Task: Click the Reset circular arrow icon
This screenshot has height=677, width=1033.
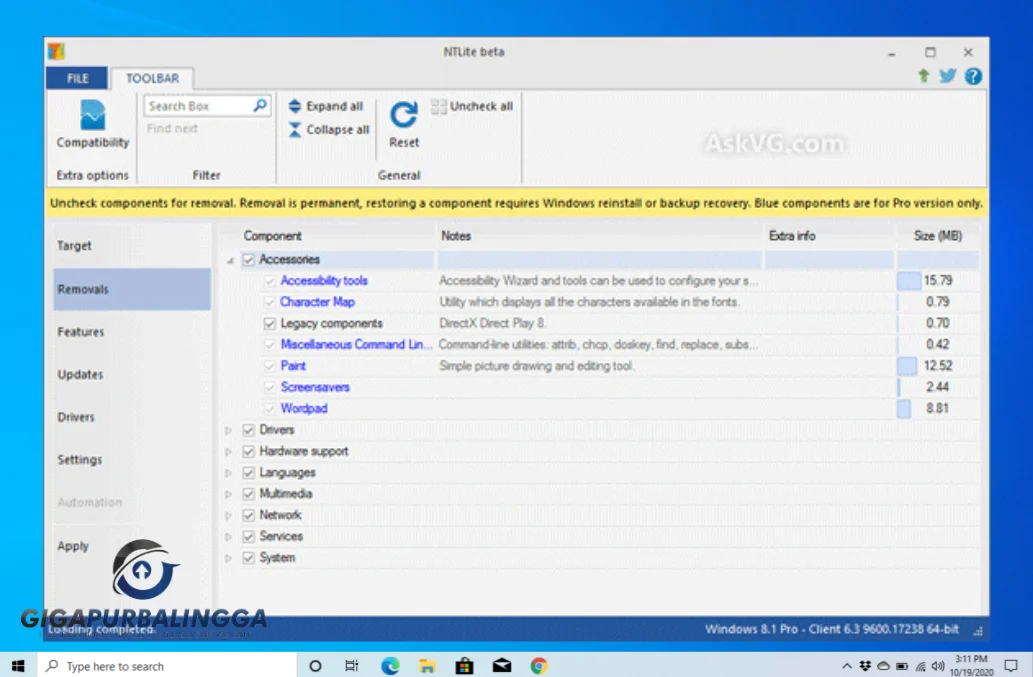Action: click(403, 115)
